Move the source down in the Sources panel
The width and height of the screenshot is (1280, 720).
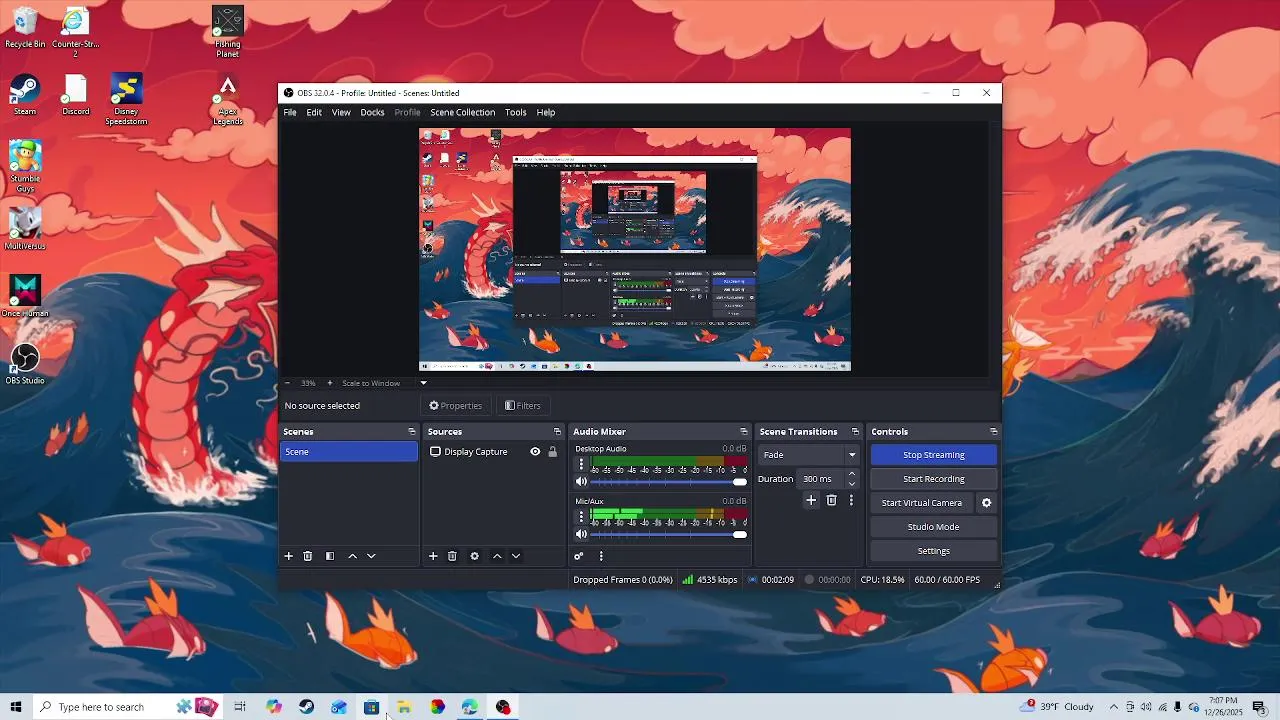516,556
